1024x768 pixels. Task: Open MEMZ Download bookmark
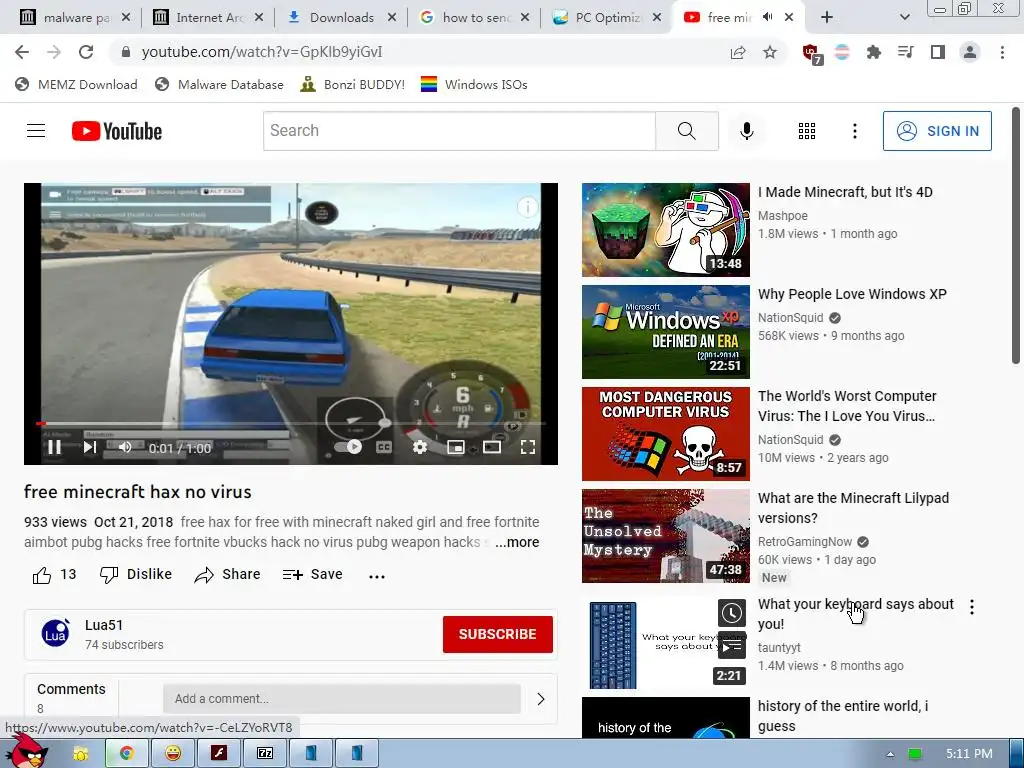click(x=76, y=84)
